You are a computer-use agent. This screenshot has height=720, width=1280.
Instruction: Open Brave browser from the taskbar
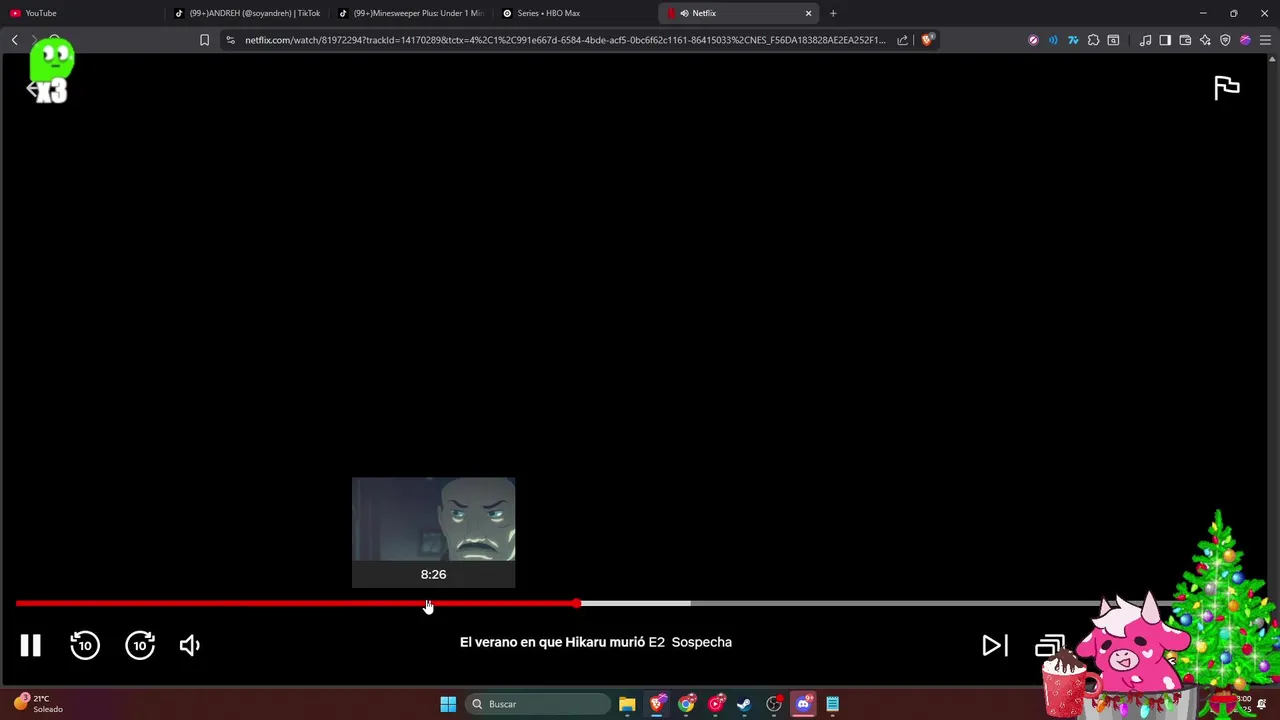657,704
